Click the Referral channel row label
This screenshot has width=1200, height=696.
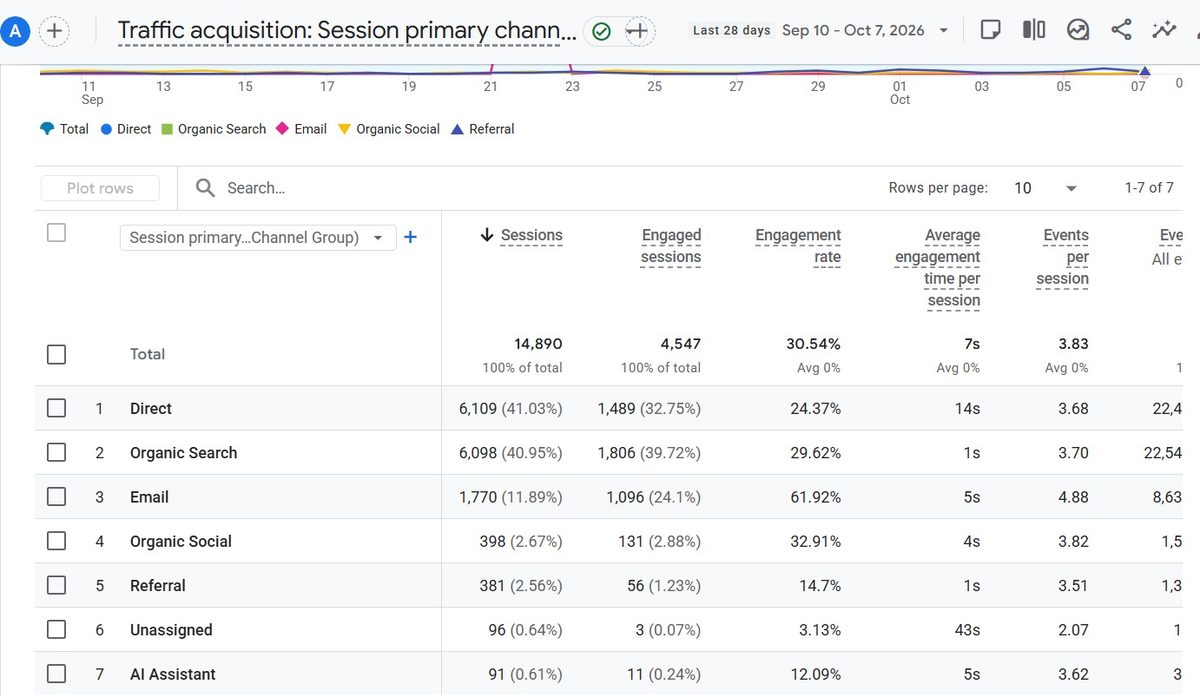pos(158,585)
